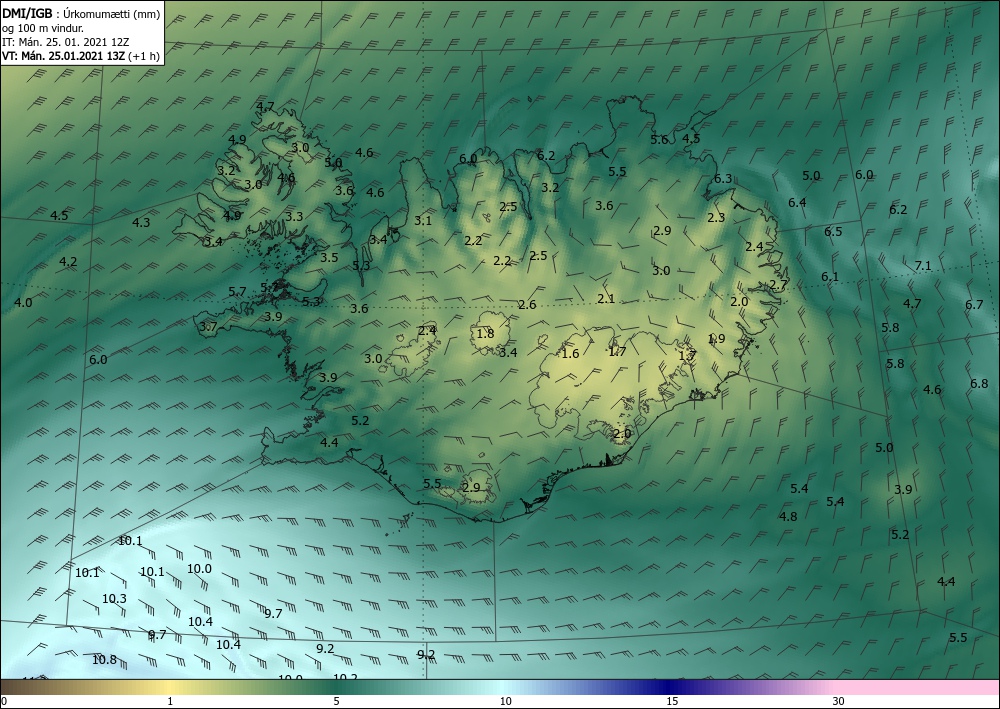
Task: Click the "3.5" value on the map
Action: 329,258
